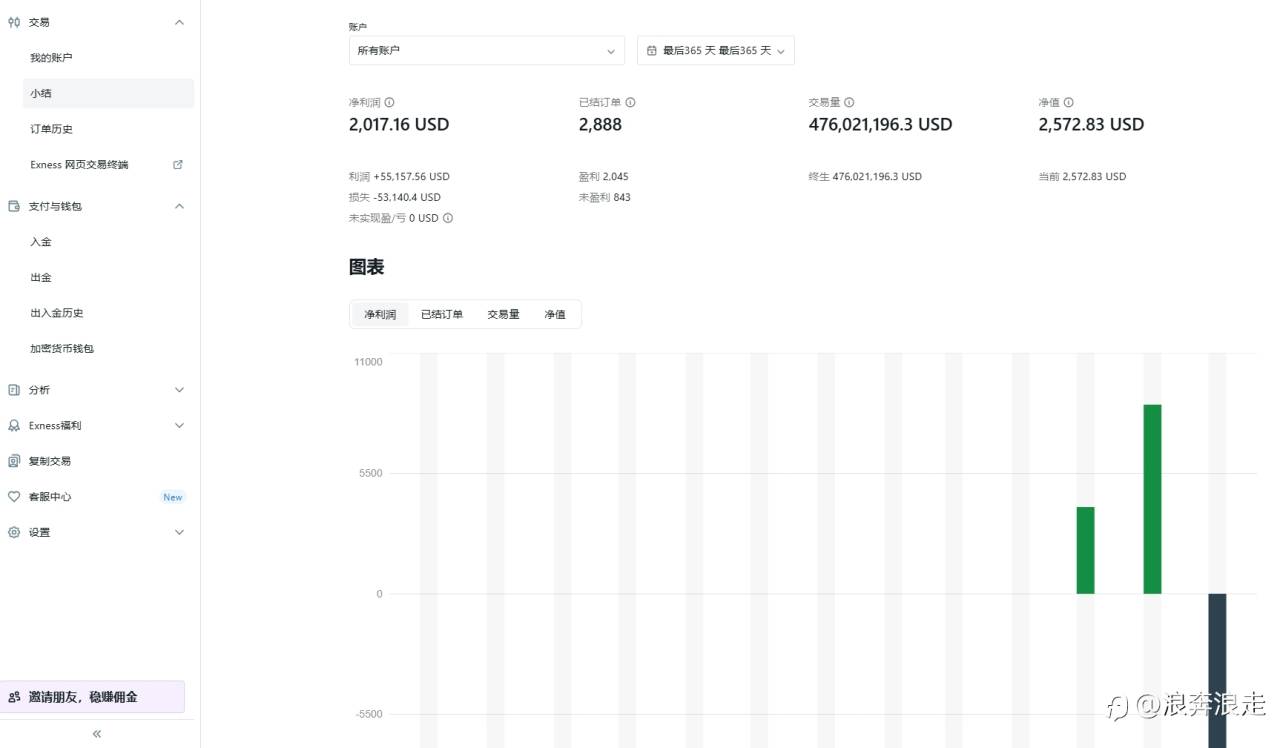The height and width of the screenshot is (748, 1280).
Task: Click the info icon beside 已结订单
Action: pyautogui.click(x=631, y=102)
